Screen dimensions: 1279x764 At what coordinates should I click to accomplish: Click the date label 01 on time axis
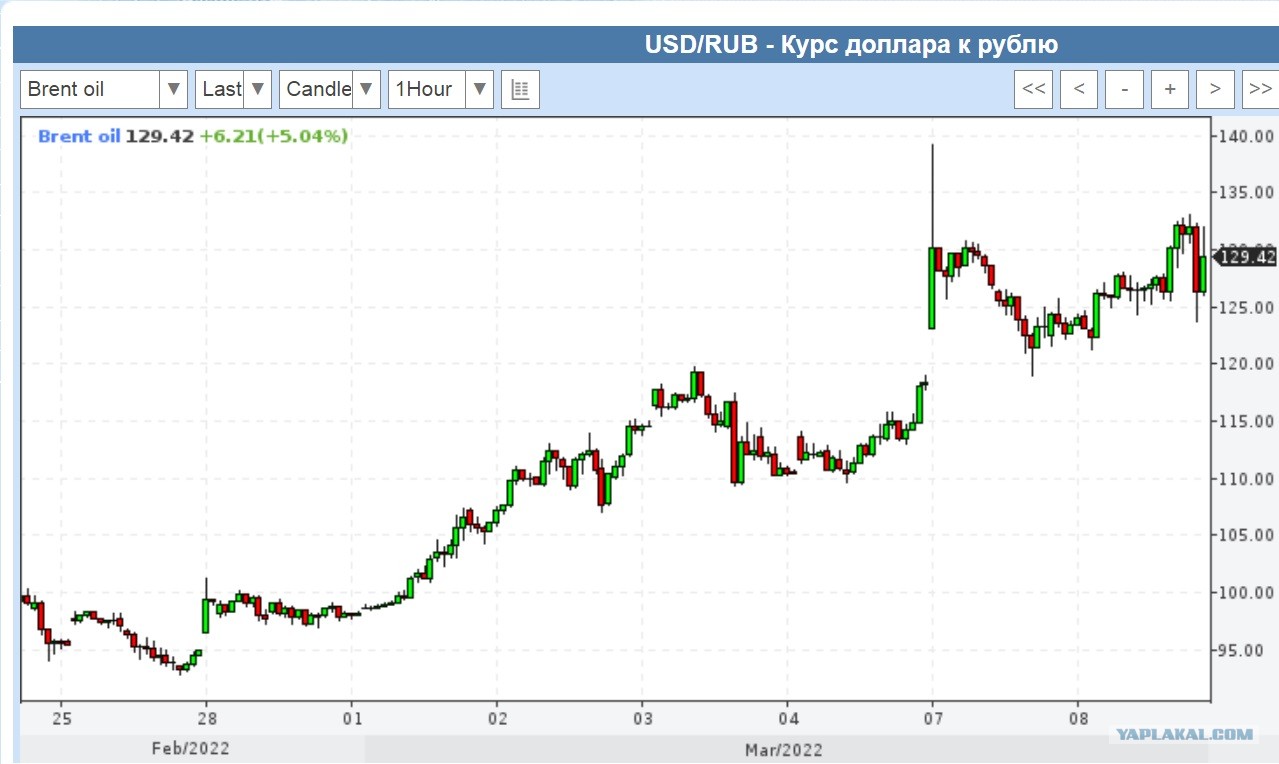coord(351,719)
